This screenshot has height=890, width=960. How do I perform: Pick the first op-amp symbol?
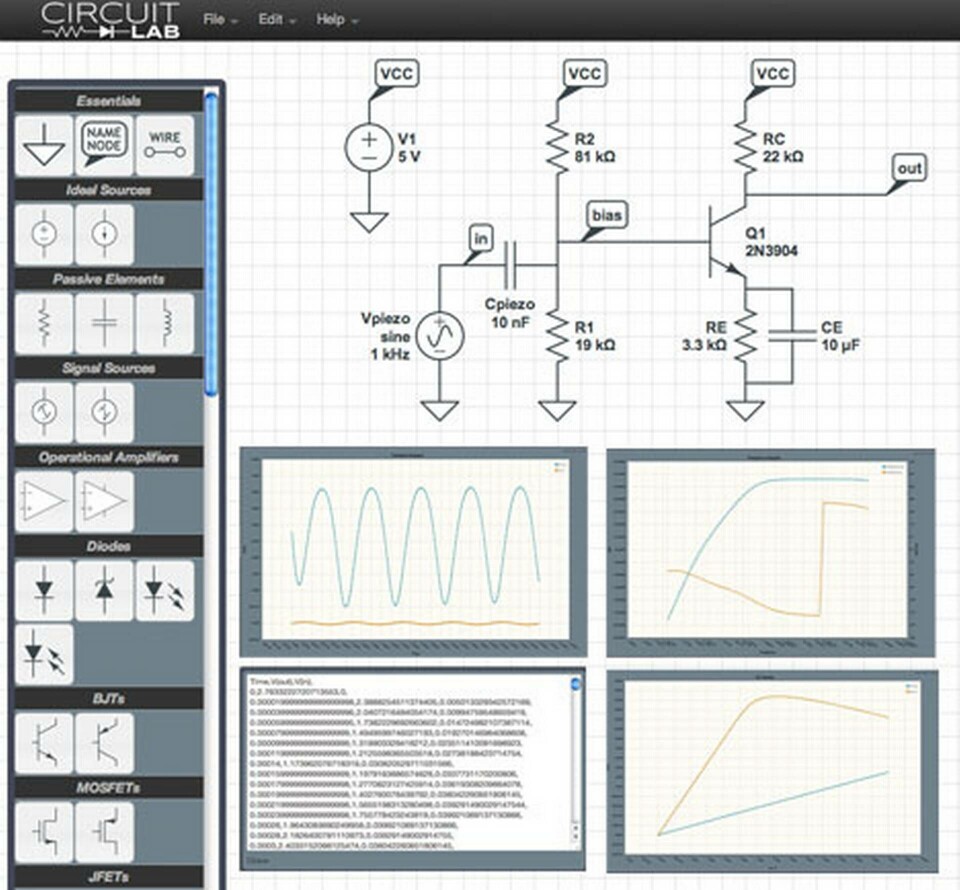click(x=44, y=501)
